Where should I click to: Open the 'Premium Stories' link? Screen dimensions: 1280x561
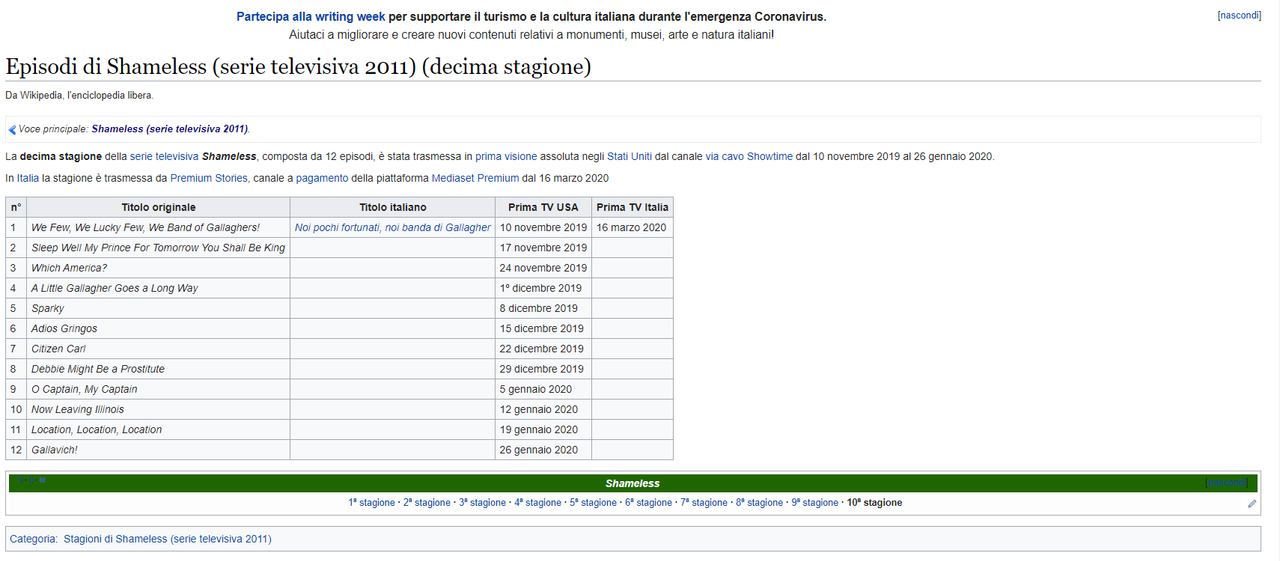(x=209, y=179)
